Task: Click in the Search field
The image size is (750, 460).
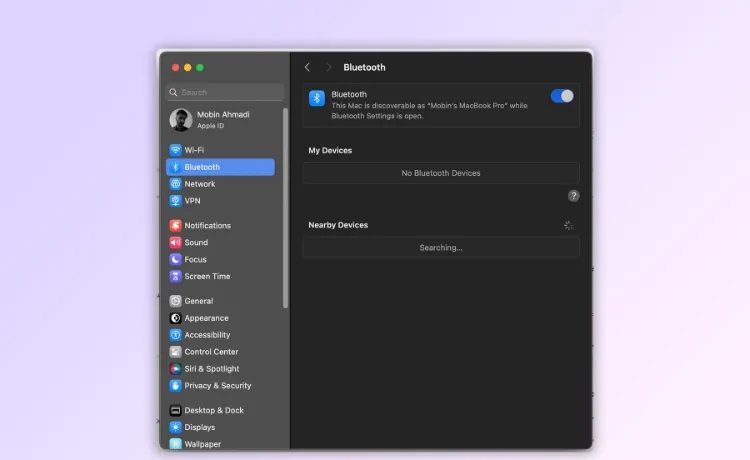Action: click(225, 92)
